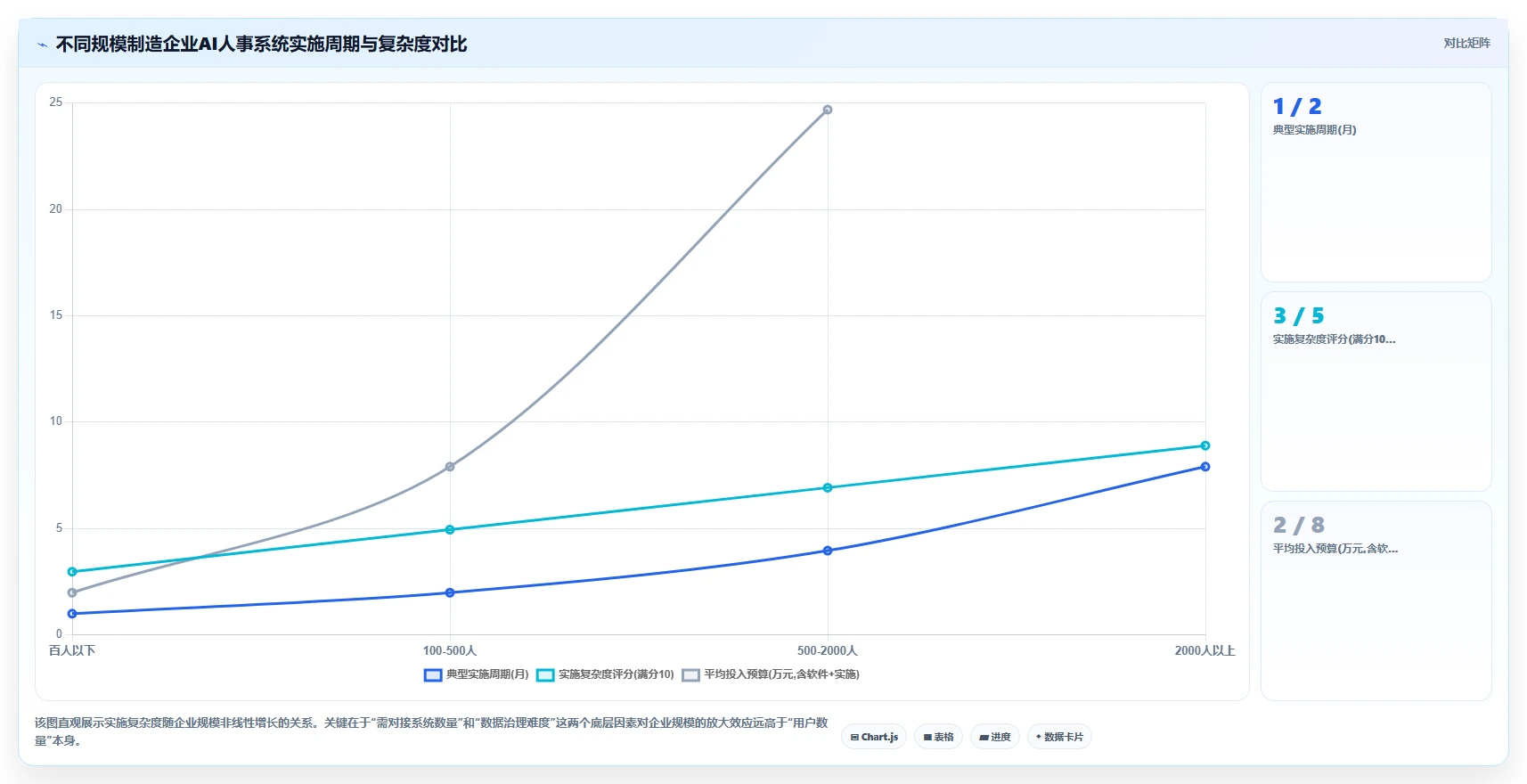
Task: Open the 1 / 2 典型实施周期 card
Action: click(1376, 183)
